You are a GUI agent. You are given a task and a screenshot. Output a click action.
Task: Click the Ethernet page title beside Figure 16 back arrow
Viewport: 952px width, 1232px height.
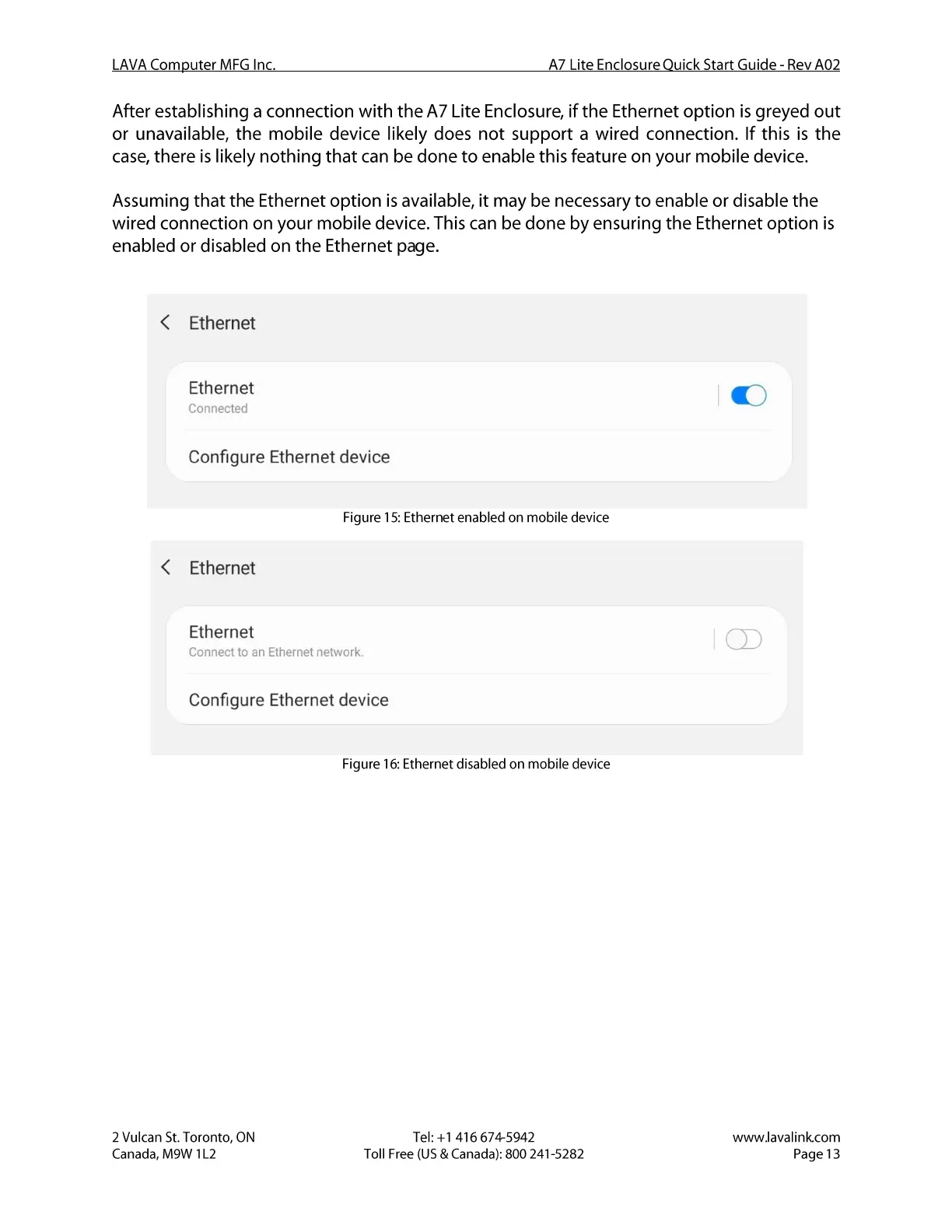[222, 569]
